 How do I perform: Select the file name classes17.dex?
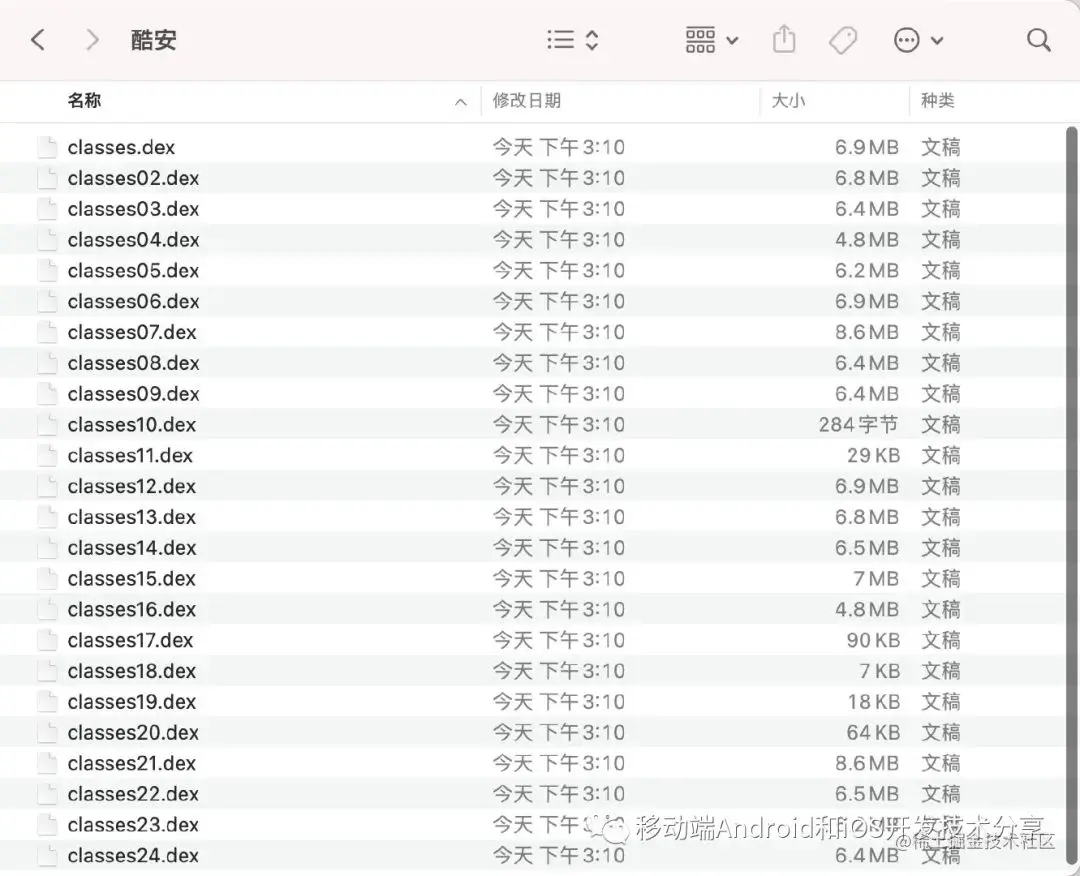(131, 640)
